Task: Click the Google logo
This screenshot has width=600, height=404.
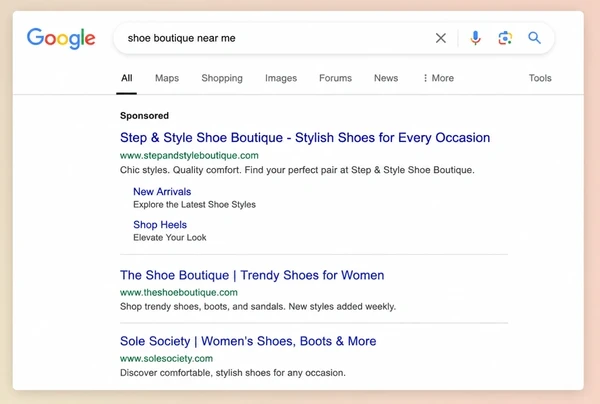Action: pyautogui.click(x=61, y=38)
